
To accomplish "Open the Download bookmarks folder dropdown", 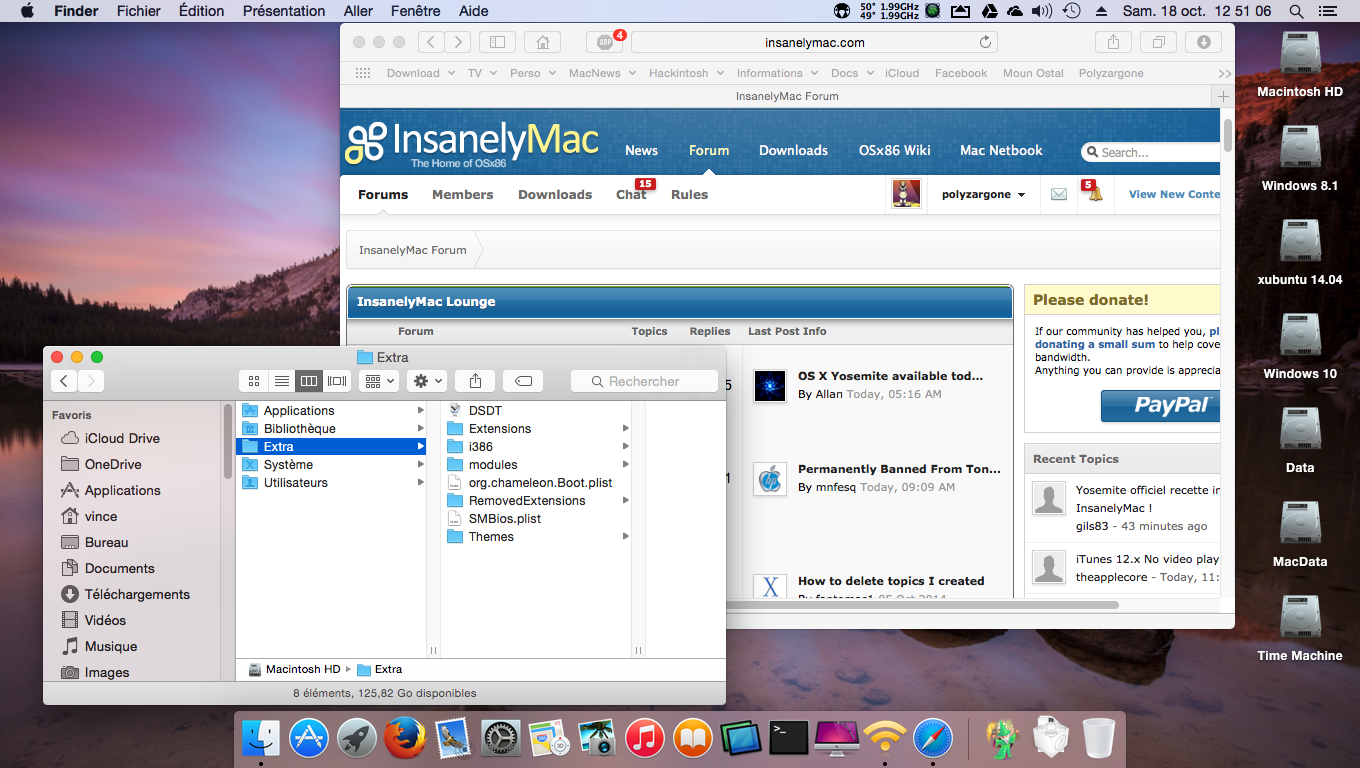I will pos(420,73).
